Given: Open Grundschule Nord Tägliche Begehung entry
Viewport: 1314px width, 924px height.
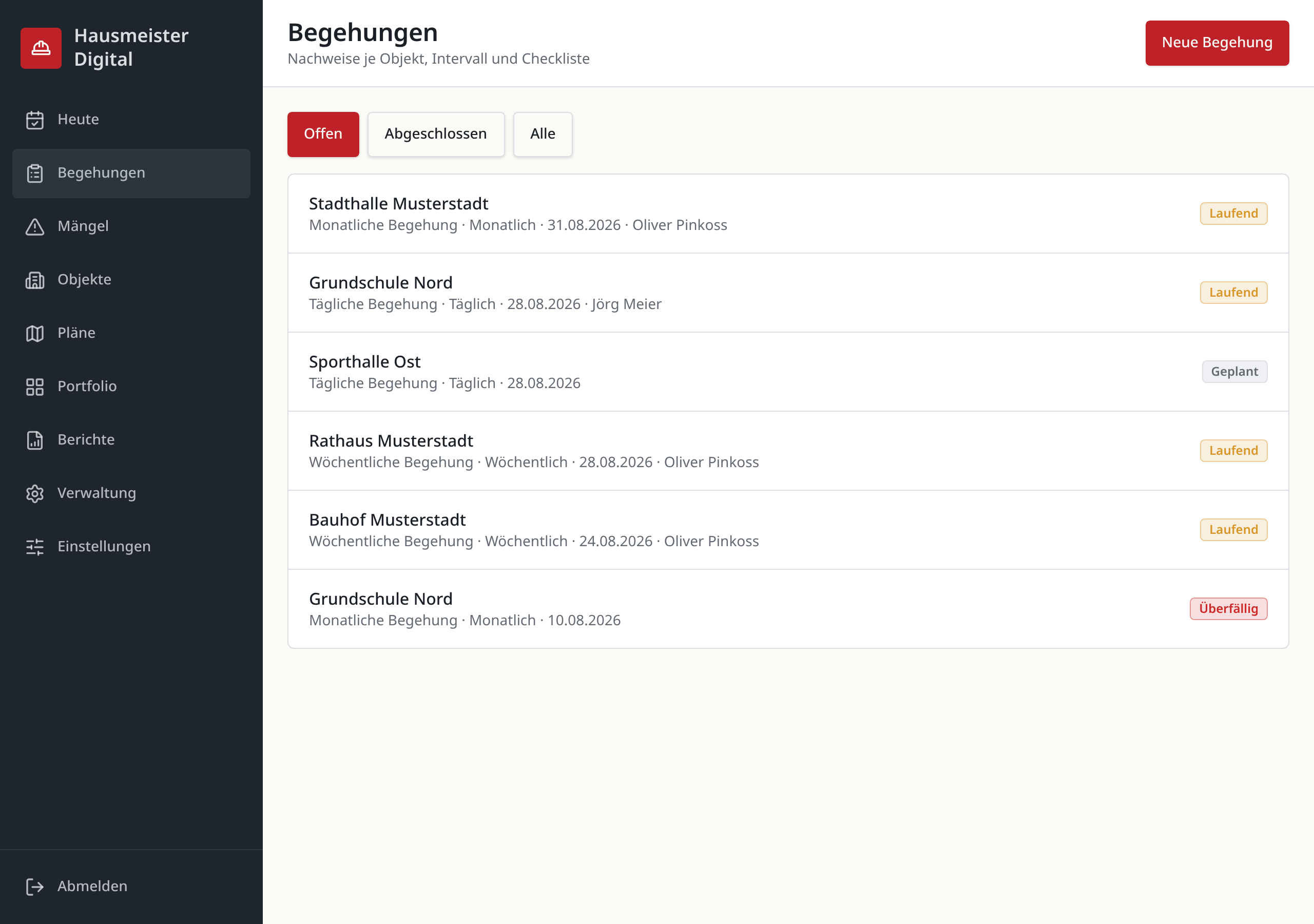Looking at the screenshot, I should click(x=787, y=293).
